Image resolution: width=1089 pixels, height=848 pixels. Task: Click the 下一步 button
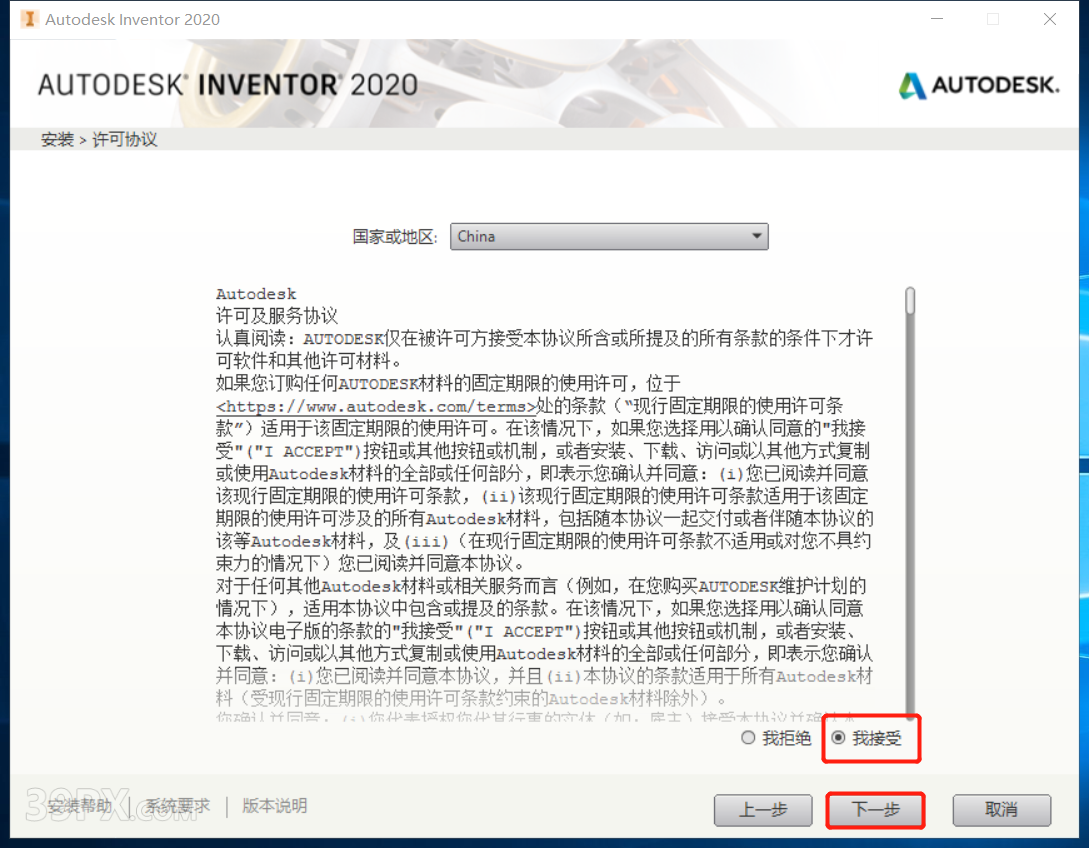pyautogui.click(x=875, y=810)
